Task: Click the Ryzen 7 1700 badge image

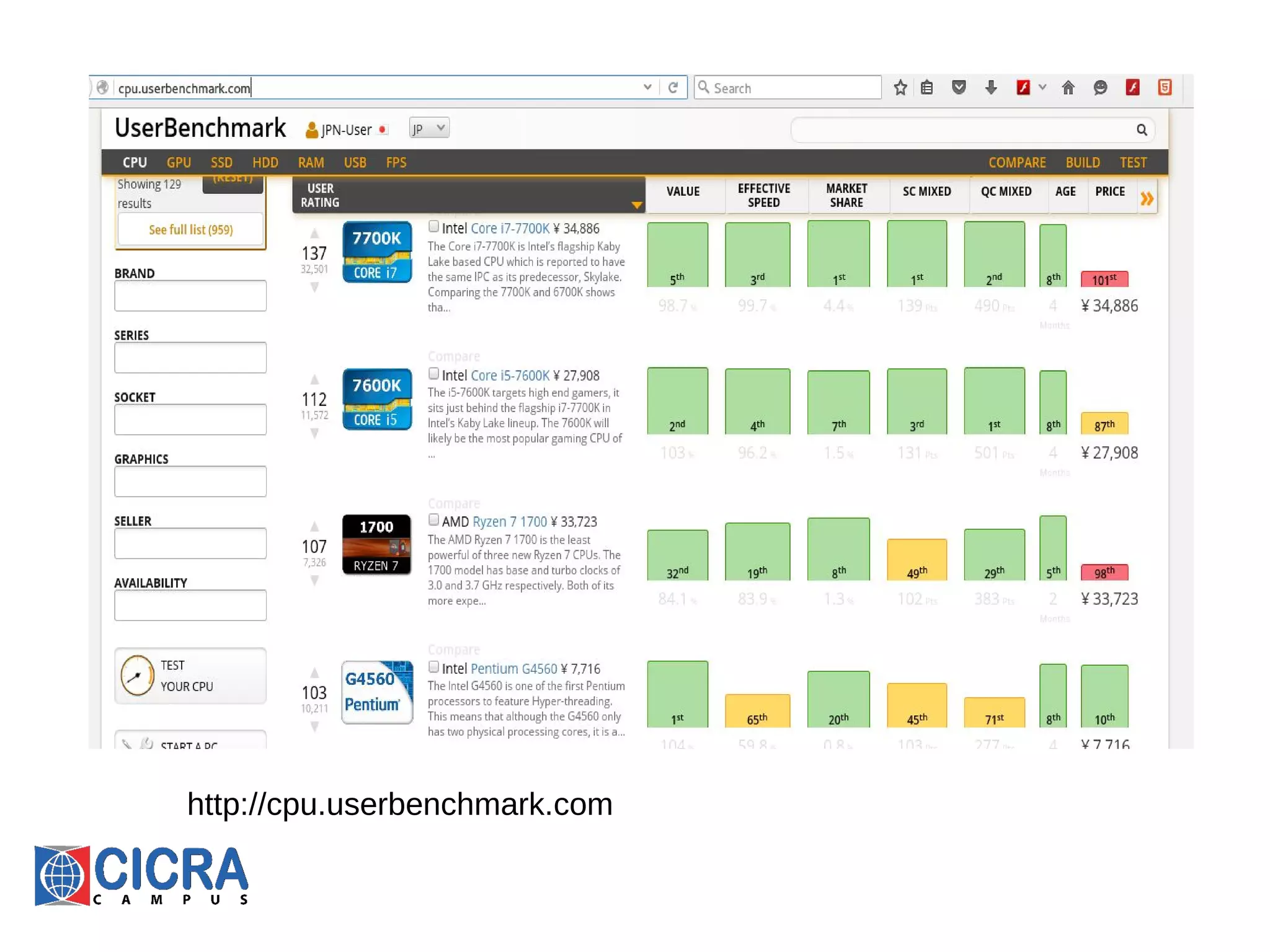Action: point(377,545)
